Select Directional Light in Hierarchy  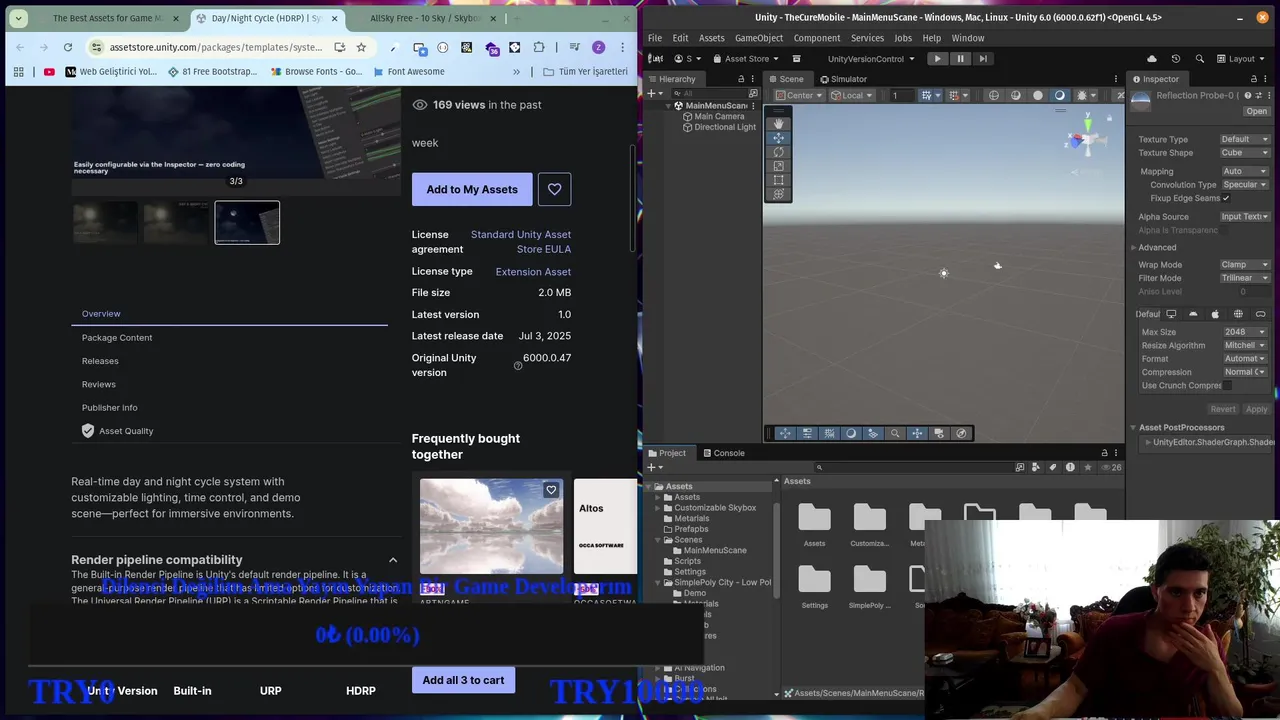[725, 128]
